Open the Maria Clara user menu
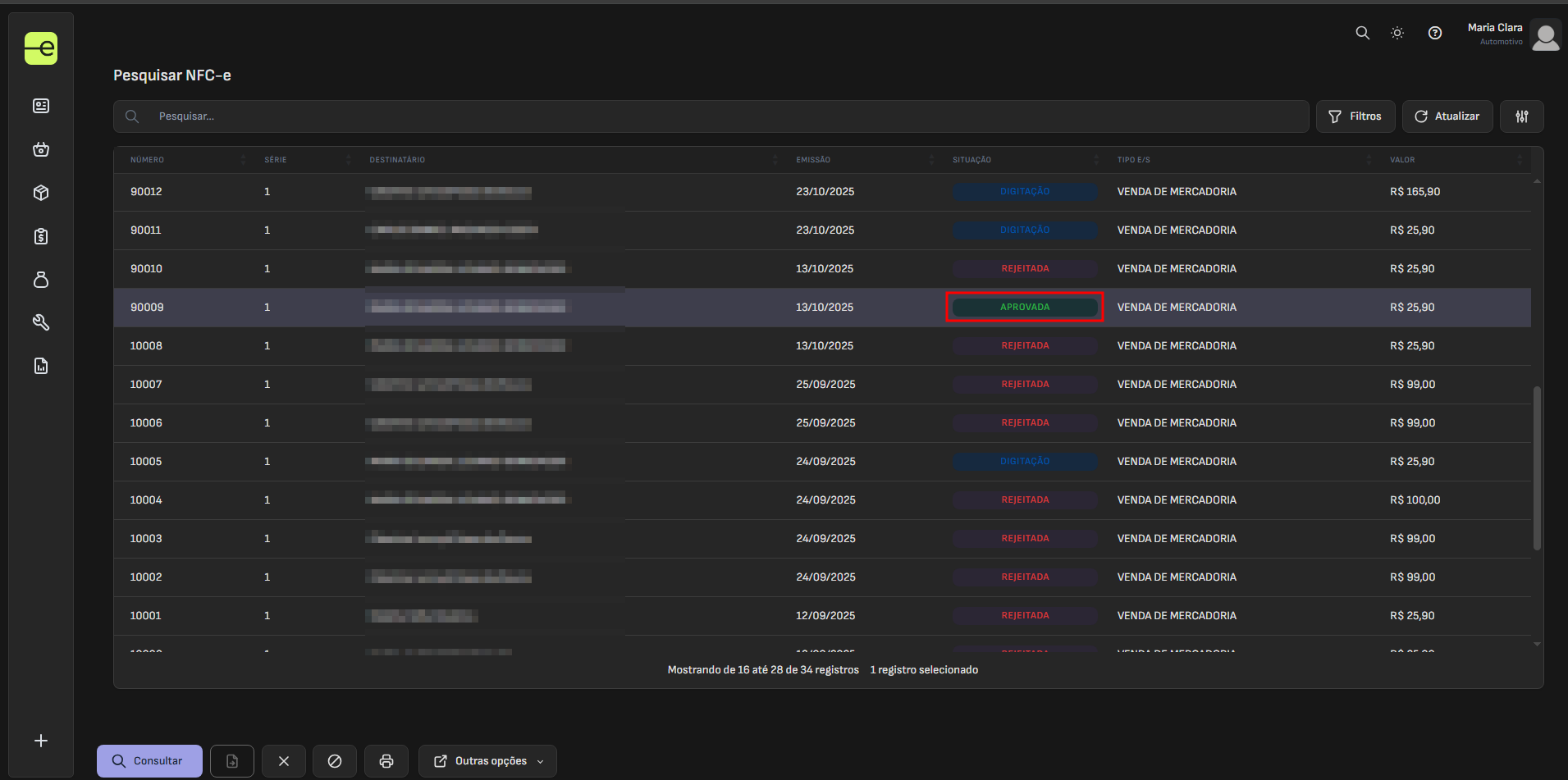Image resolution: width=1568 pixels, height=780 pixels. [x=1512, y=34]
